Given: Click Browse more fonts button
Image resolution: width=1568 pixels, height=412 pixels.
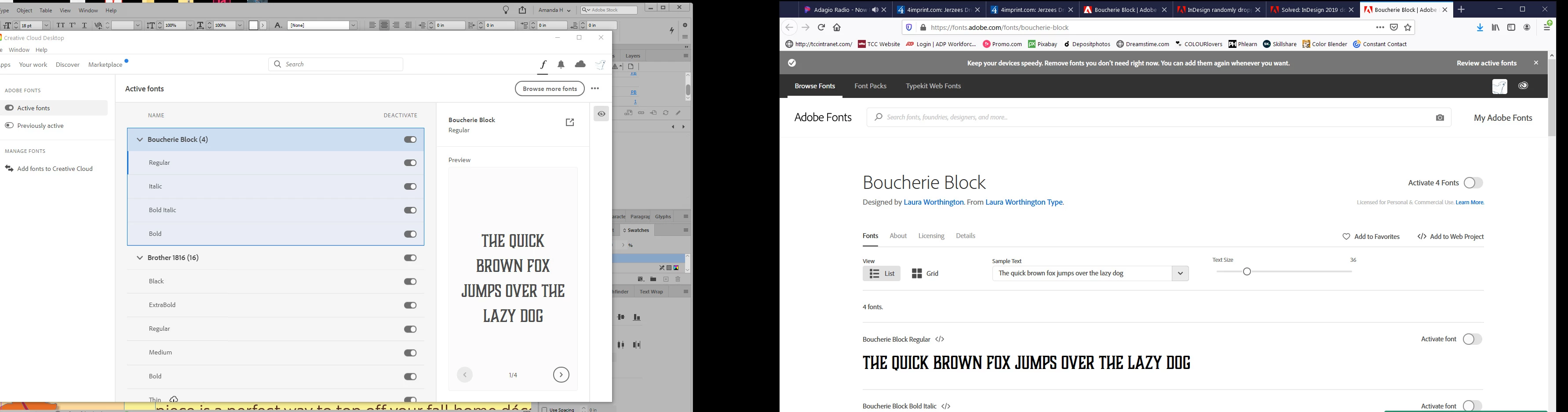Looking at the screenshot, I should tap(550, 89).
